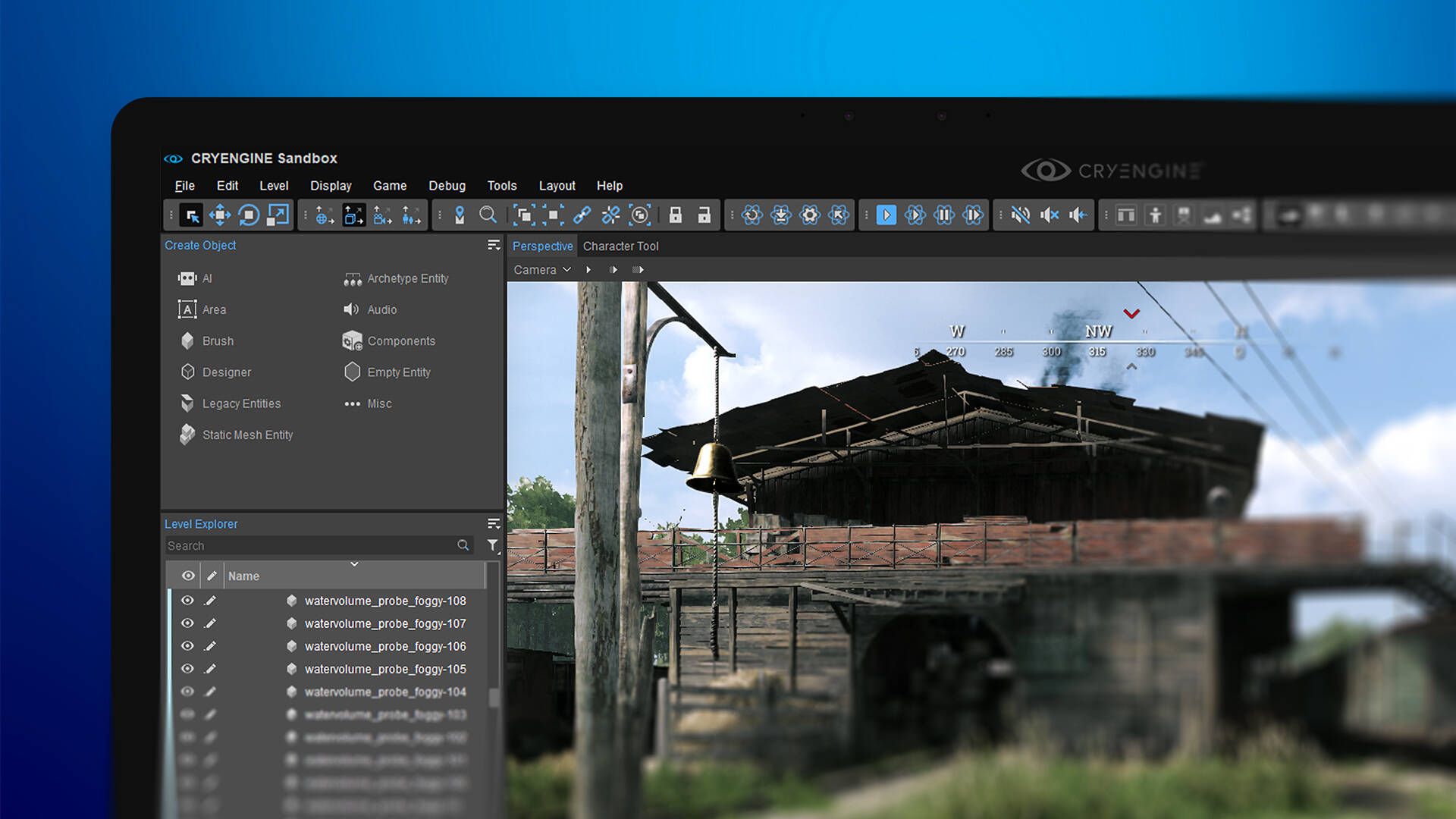Open the Debug menu
Screen dimensions: 1456x819
[x=447, y=186]
